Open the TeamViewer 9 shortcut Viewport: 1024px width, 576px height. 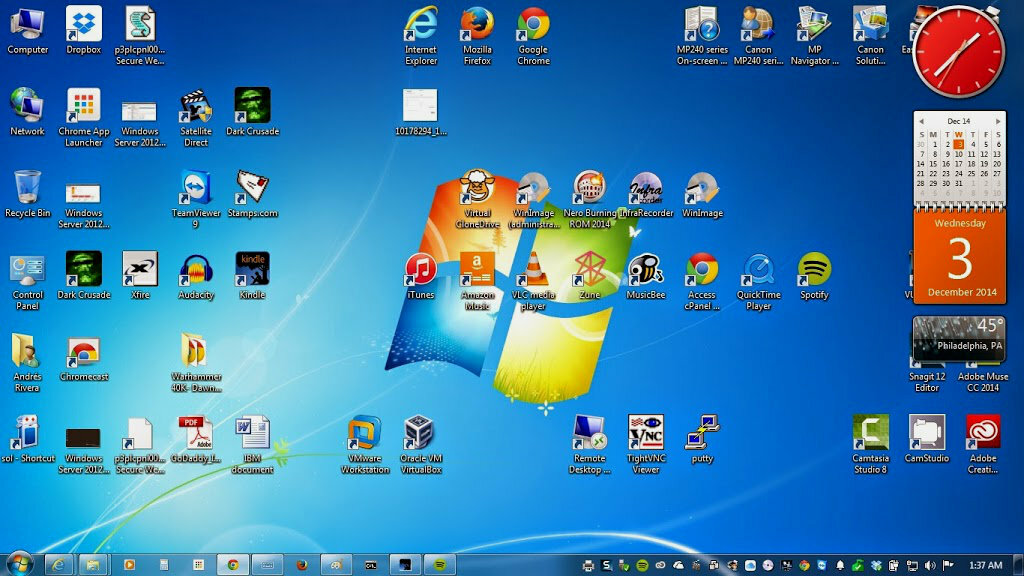click(x=196, y=199)
